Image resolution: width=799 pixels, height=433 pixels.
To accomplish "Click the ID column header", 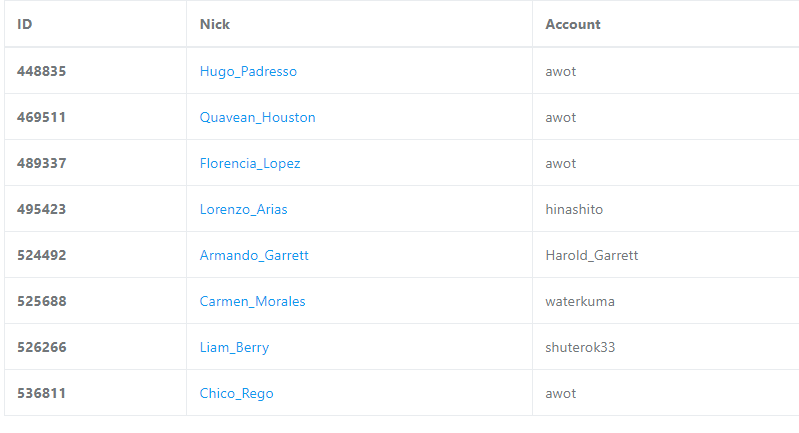I will [x=25, y=24].
